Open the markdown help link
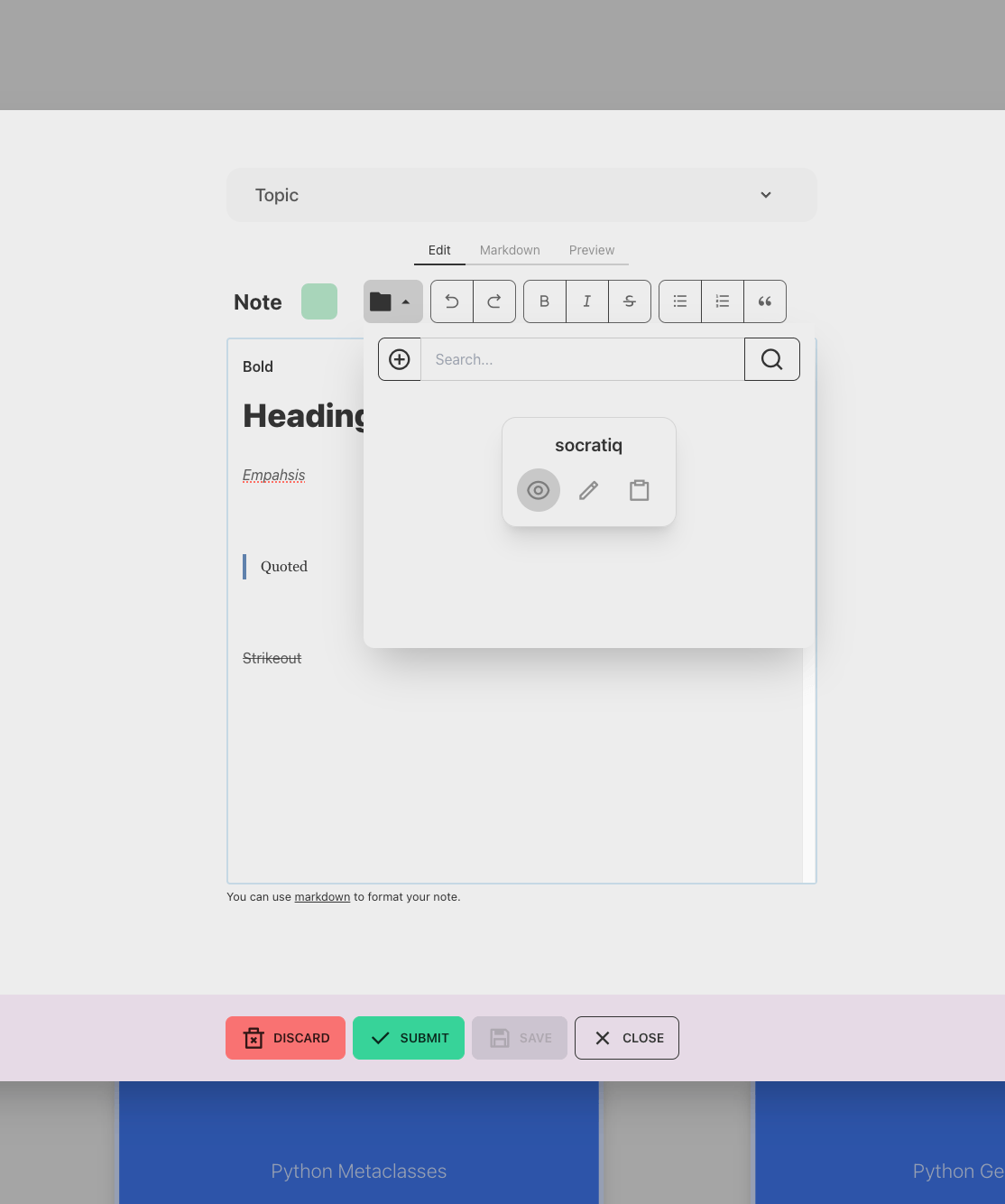This screenshot has width=1005, height=1204. pos(322,897)
